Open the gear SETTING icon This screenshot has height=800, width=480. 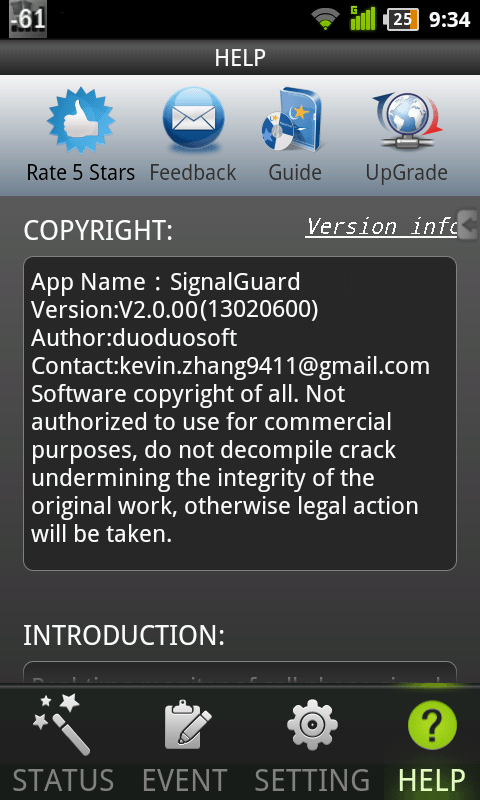[x=312, y=725]
